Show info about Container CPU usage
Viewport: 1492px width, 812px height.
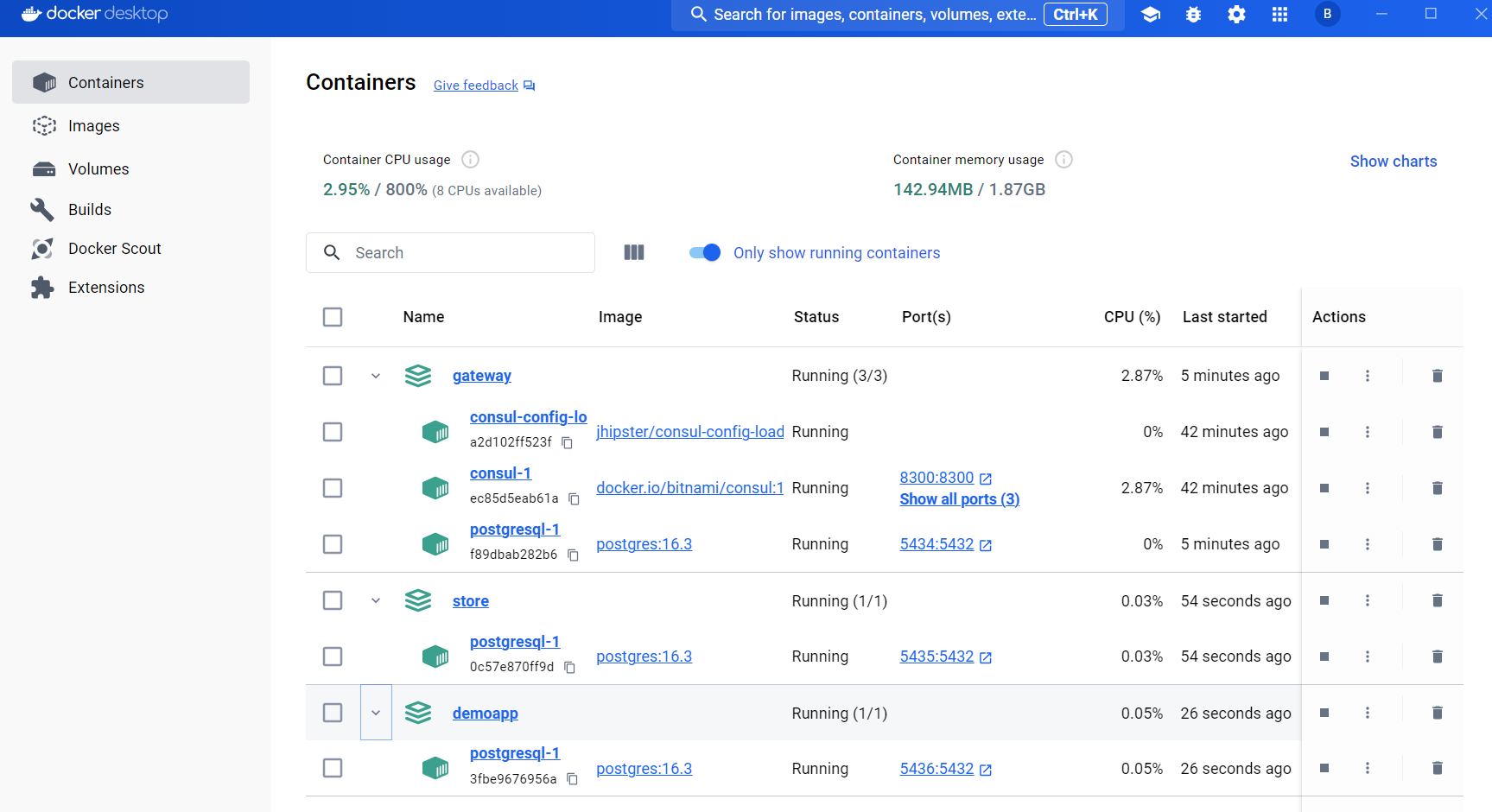click(x=470, y=159)
